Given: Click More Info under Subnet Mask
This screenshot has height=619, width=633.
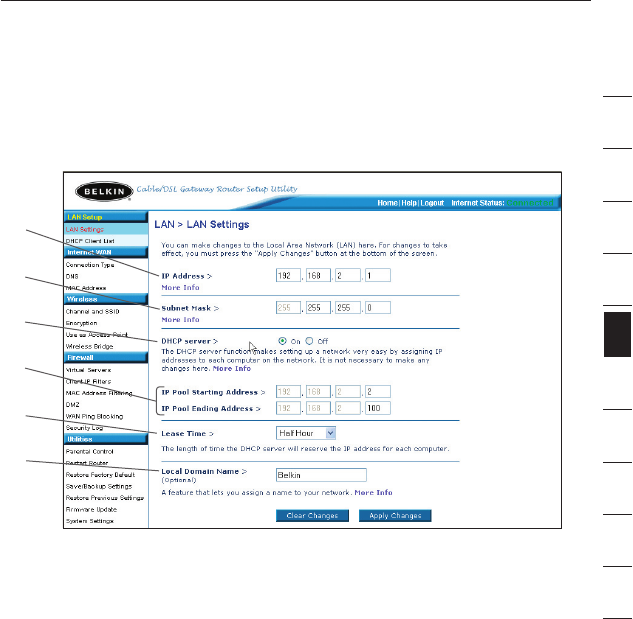Looking at the screenshot, I should [180, 319].
